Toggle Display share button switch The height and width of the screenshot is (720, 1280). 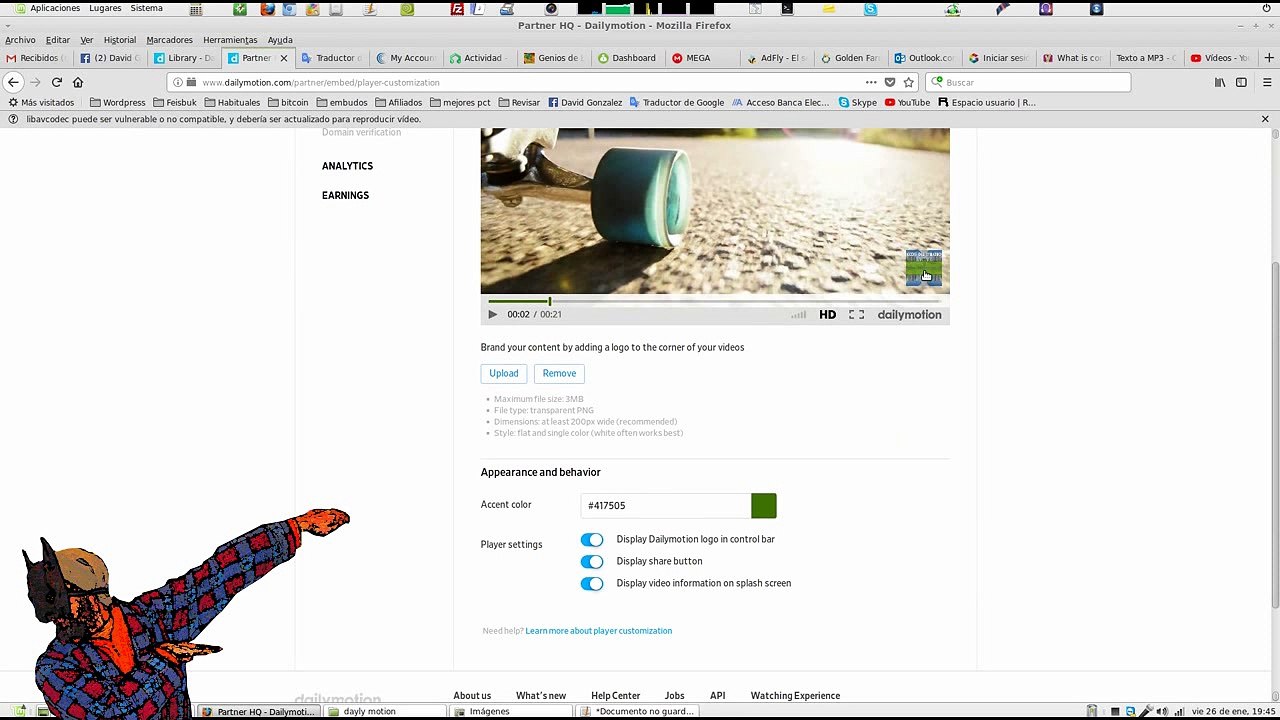pos(592,561)
